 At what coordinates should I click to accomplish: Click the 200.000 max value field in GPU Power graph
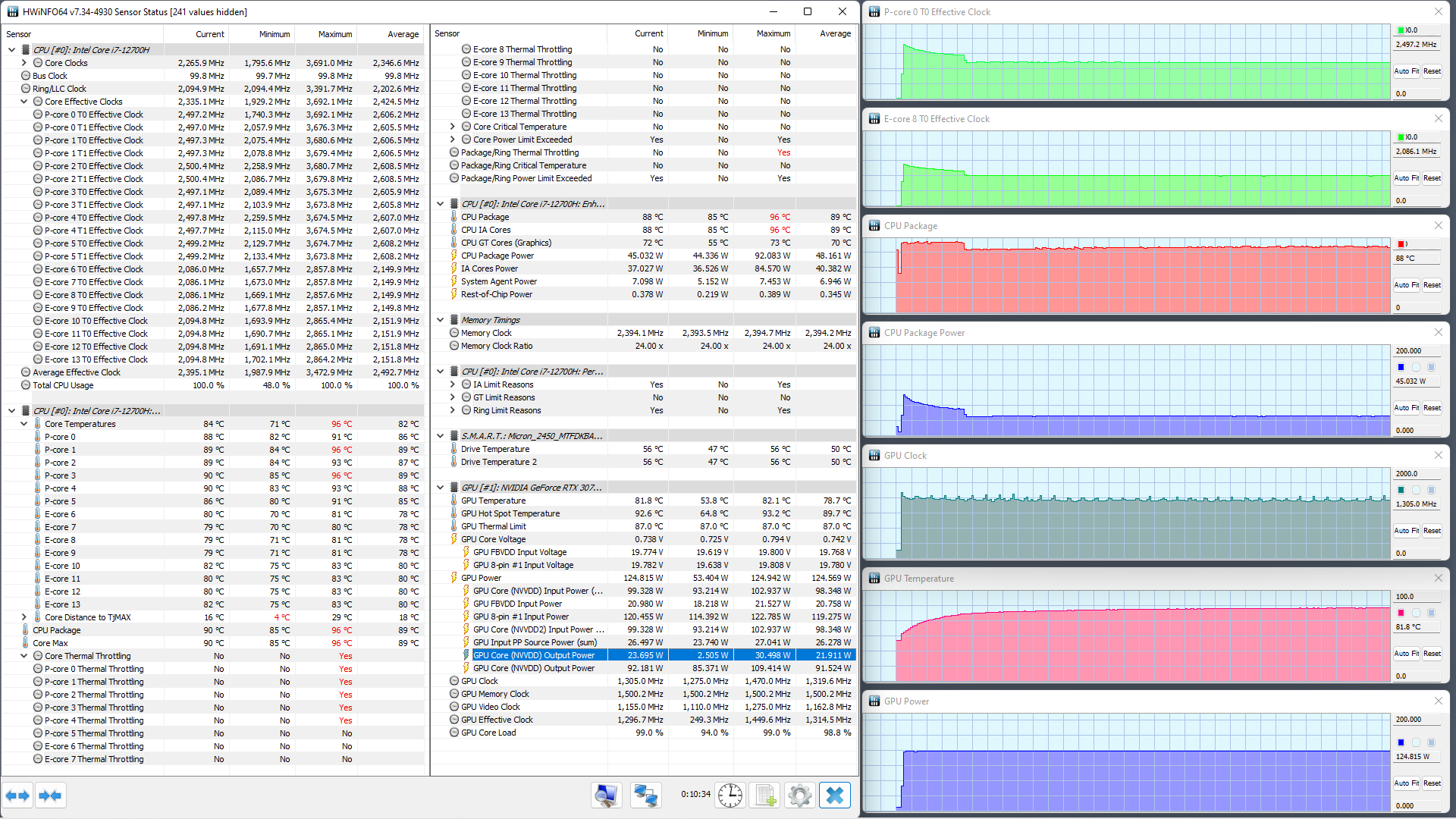[1417, 719]
